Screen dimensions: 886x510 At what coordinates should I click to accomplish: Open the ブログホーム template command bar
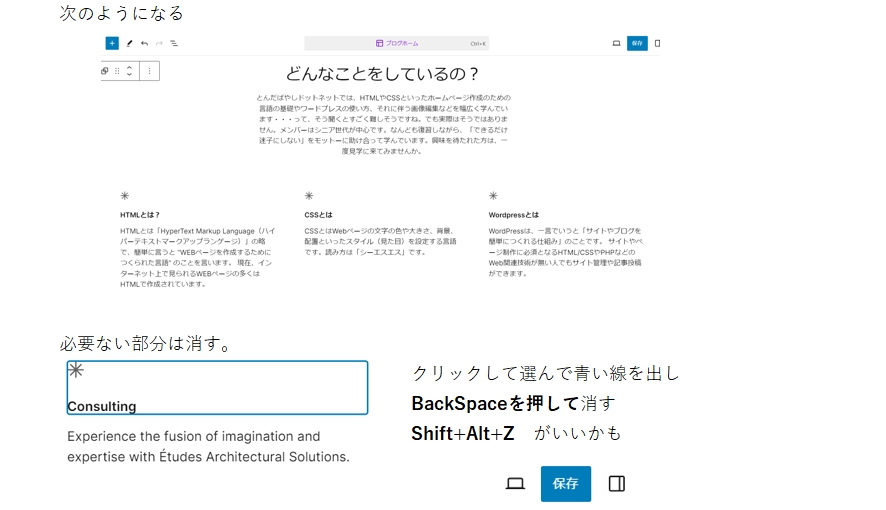pos(397,44)
